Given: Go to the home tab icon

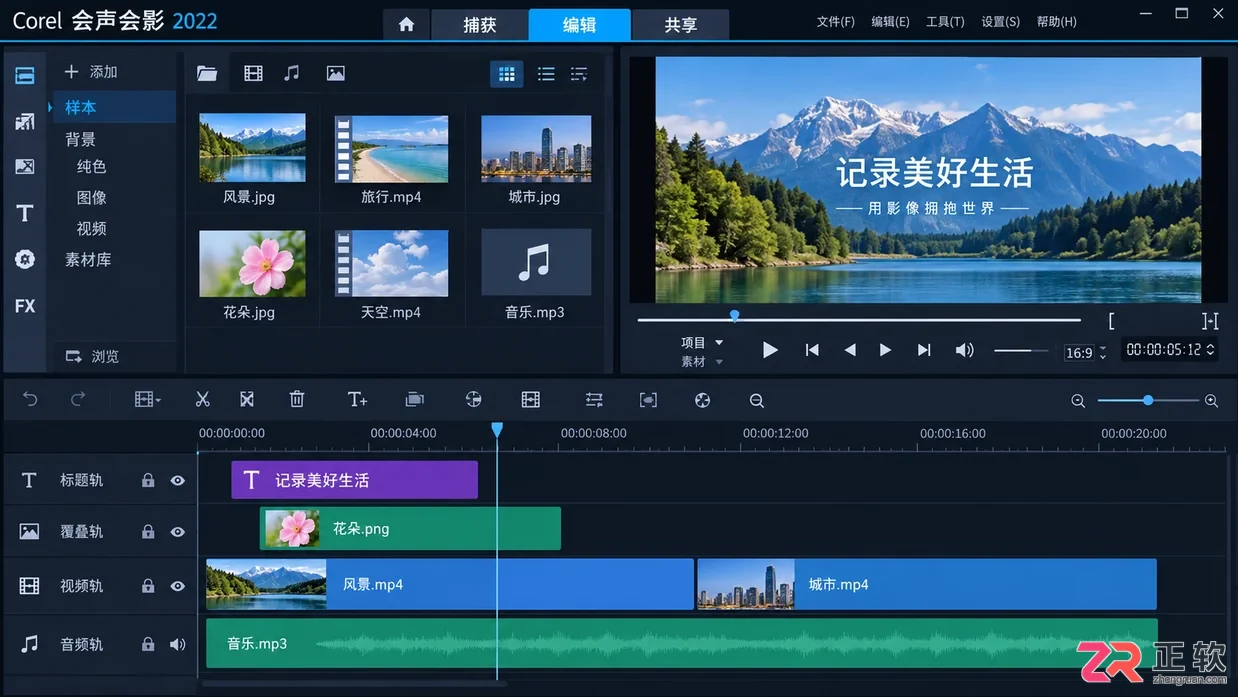Looking at the screenshot, I should (x=406, y=24).
